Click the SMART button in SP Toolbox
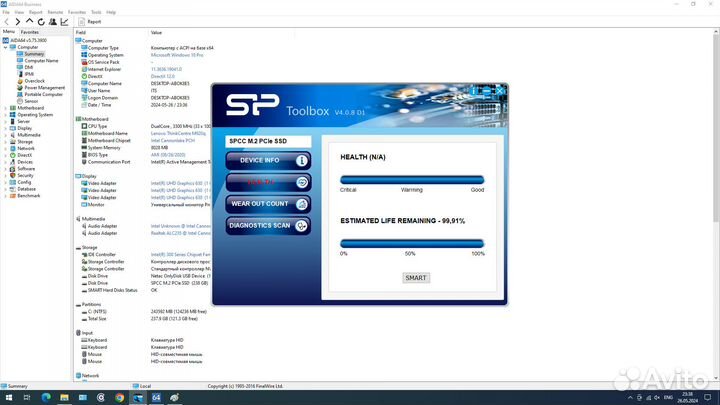The width and height of the screenshot is (720, 405). pyautogui.click(x=416, y=278)
